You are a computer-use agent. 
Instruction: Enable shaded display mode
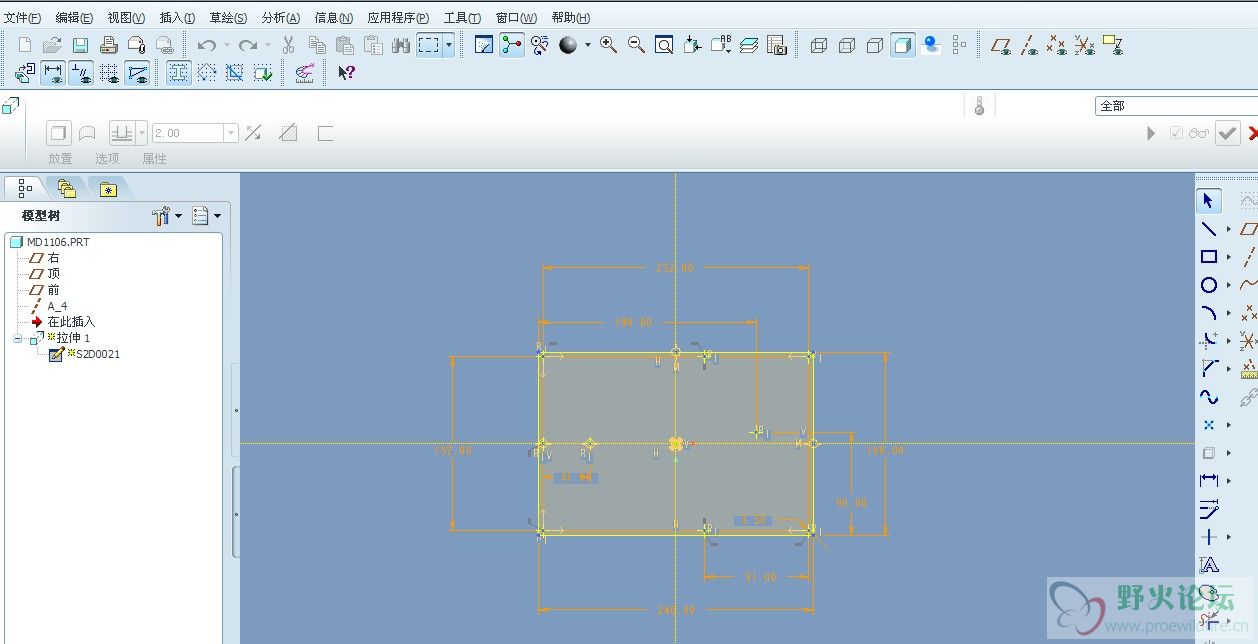903,45
